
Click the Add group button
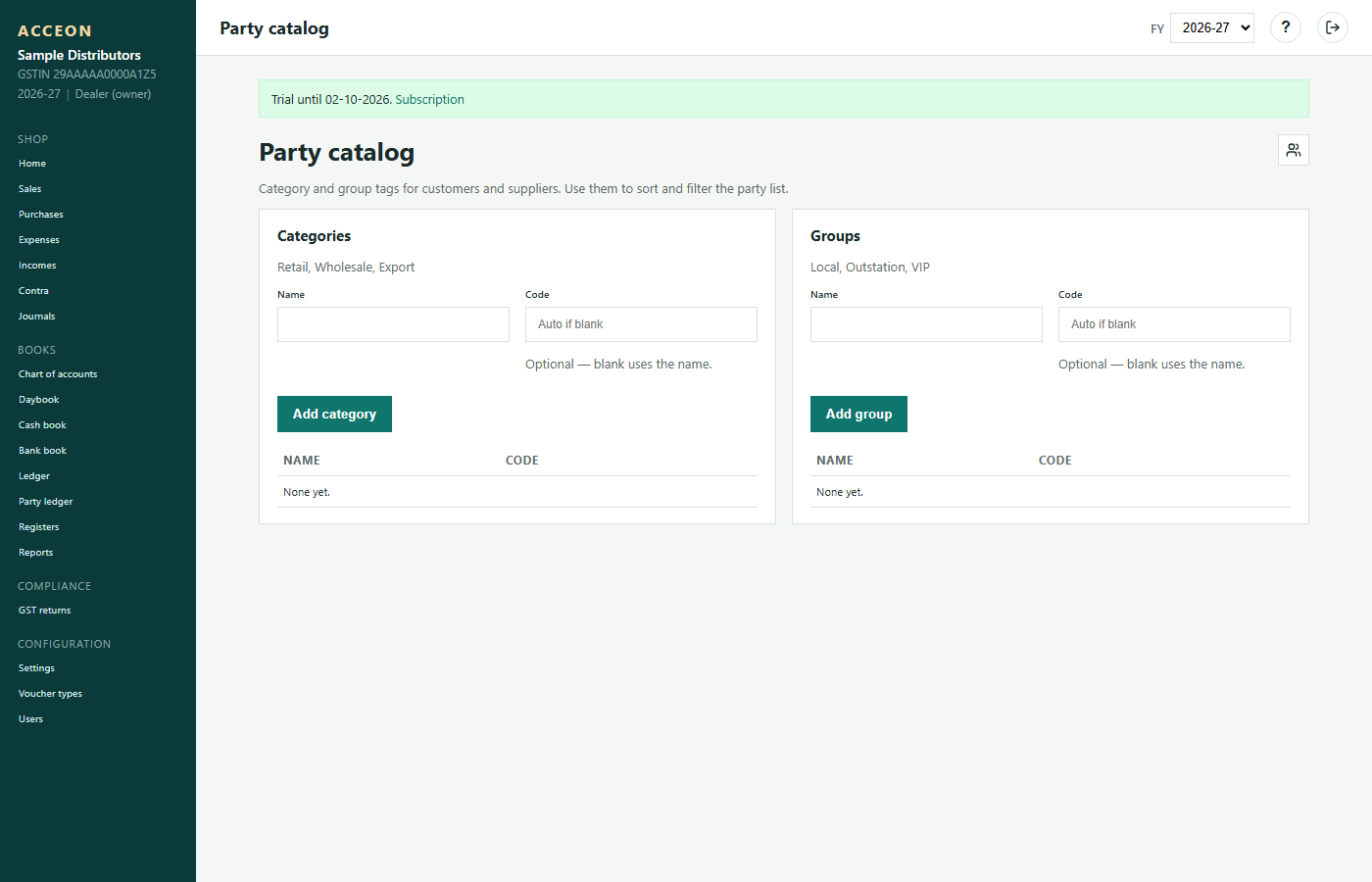tap(858, 414)
